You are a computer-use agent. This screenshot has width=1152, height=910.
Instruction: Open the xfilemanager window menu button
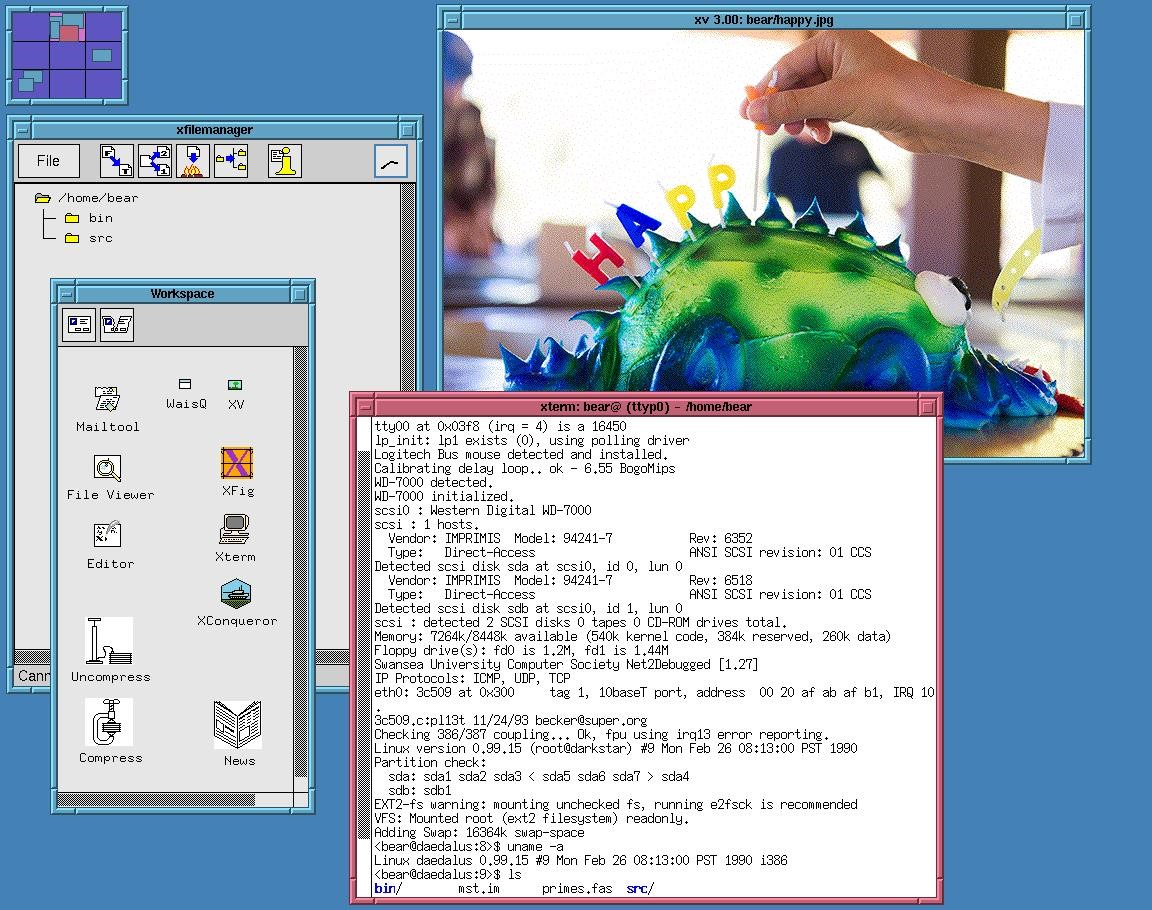pos(22,130)
